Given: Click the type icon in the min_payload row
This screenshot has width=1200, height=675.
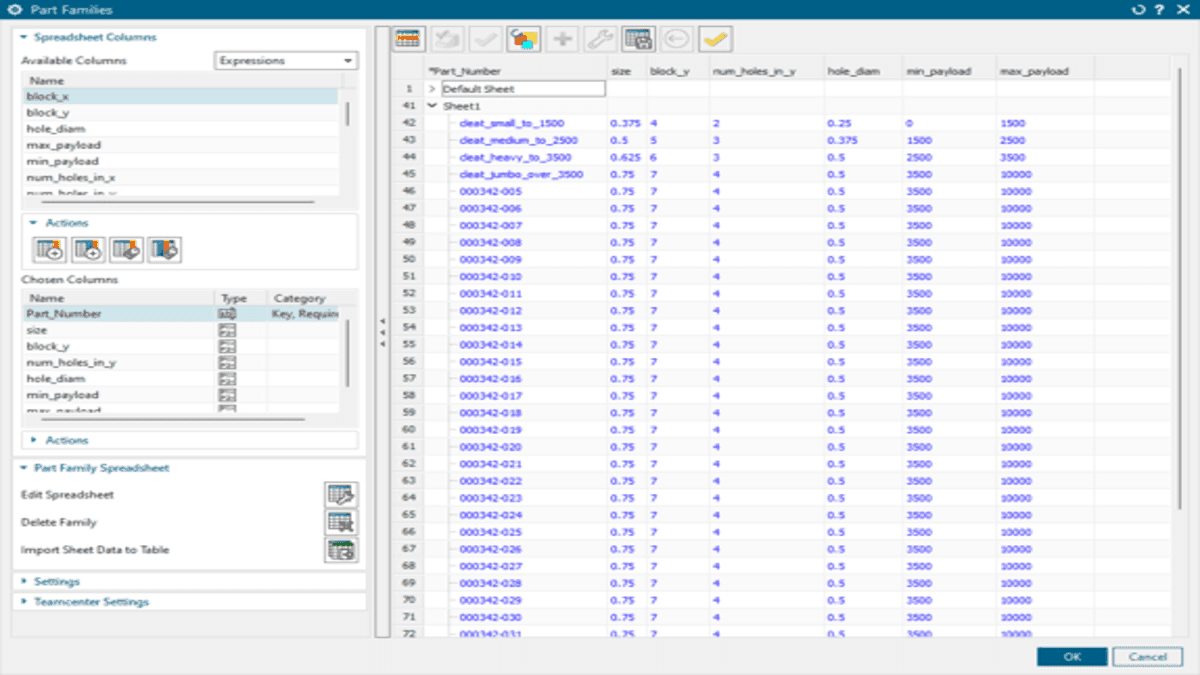Looking at the screenshot, I should [227, 395].
